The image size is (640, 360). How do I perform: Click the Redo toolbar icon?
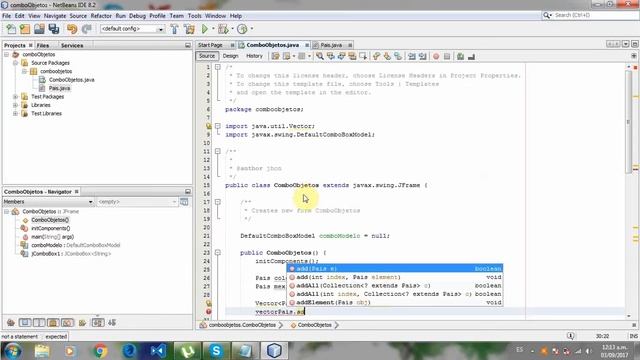[86, 29]
